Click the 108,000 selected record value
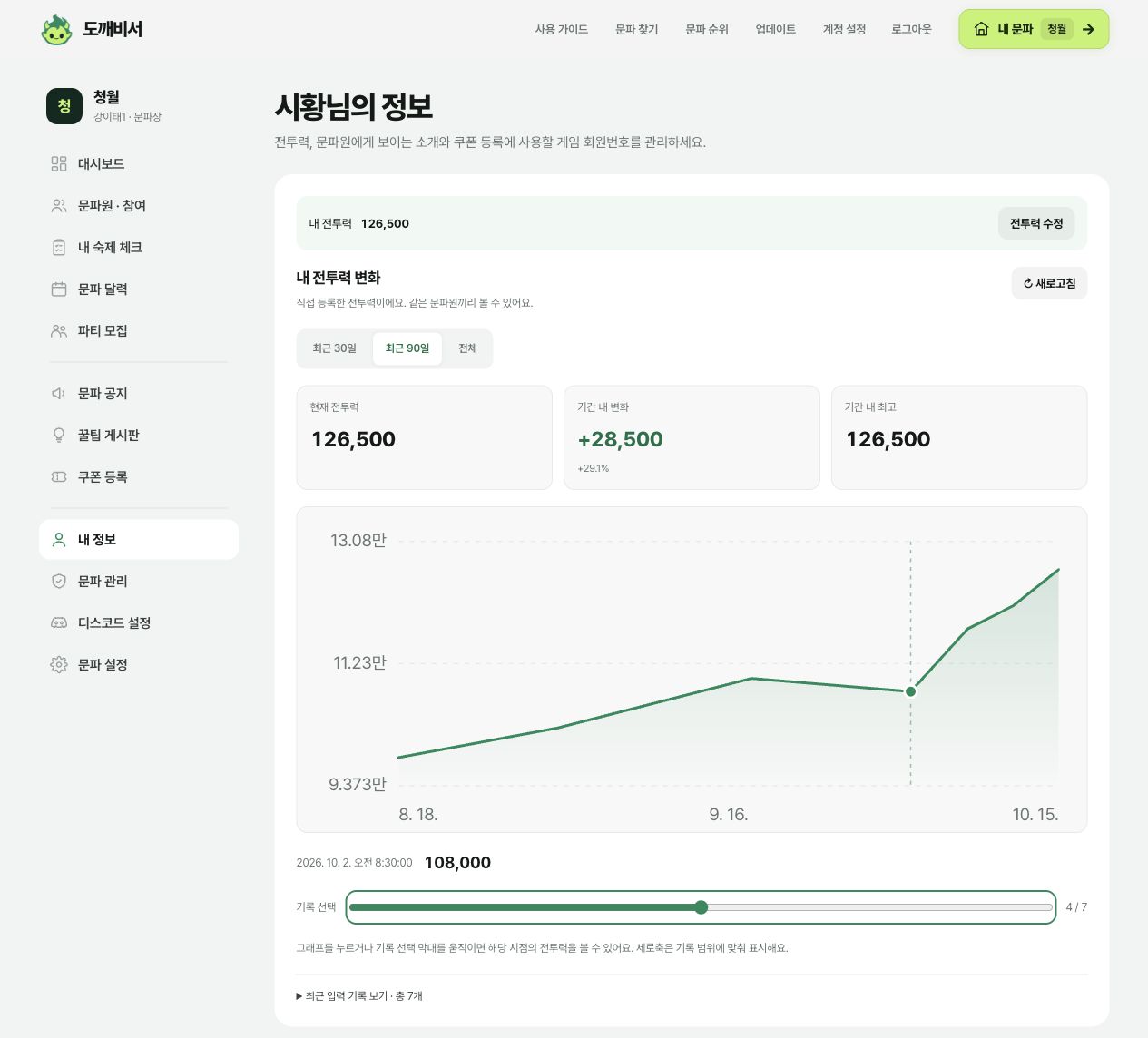Screen dimensions: 1148x1038 (457, 863)
